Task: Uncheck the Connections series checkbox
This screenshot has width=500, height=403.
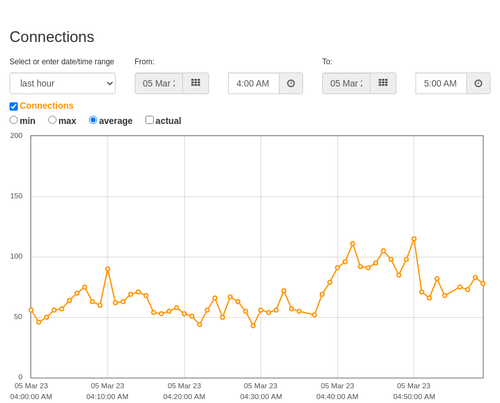Action: pos(14,106)
